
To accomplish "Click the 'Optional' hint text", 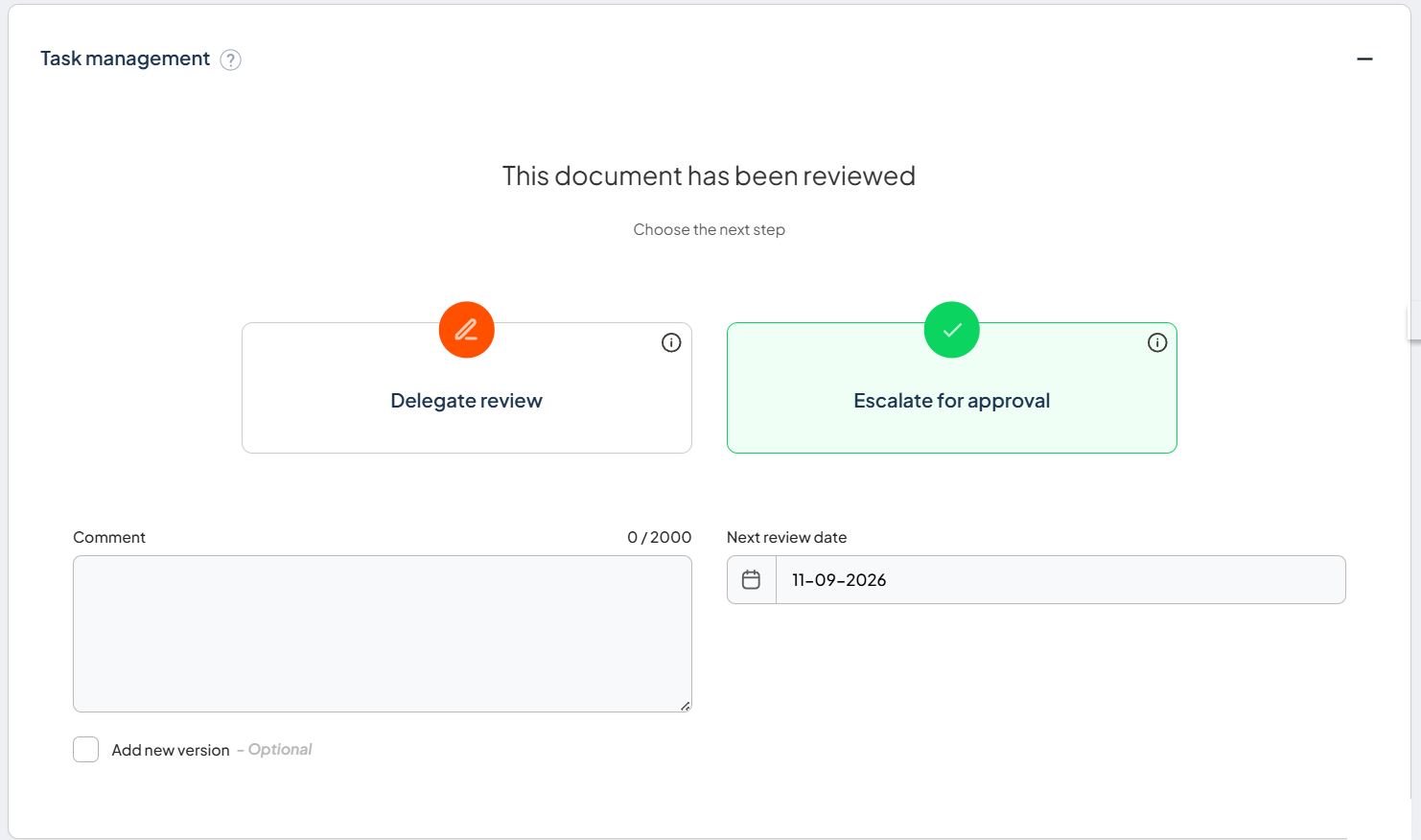I will coord(280,750).
